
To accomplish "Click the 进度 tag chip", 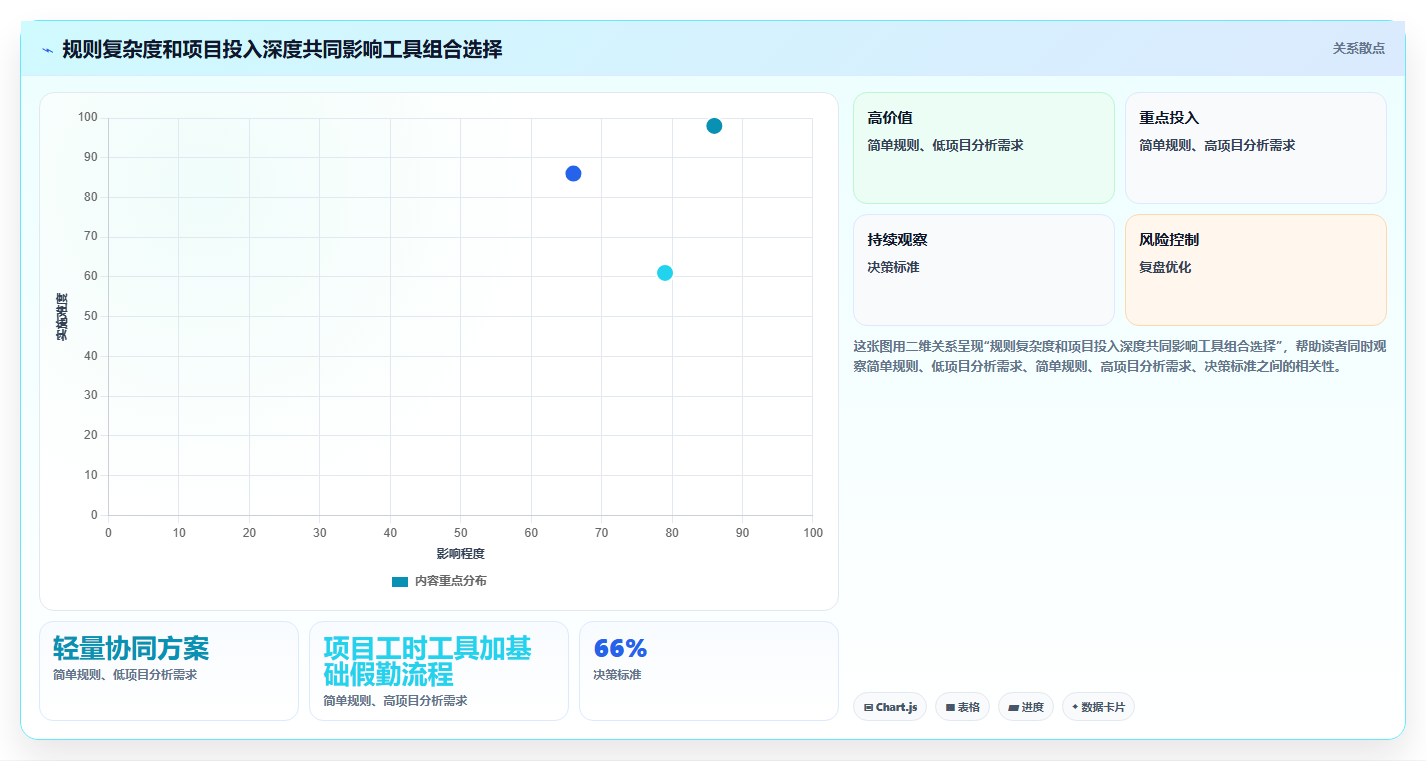I will click(1026, 707).
